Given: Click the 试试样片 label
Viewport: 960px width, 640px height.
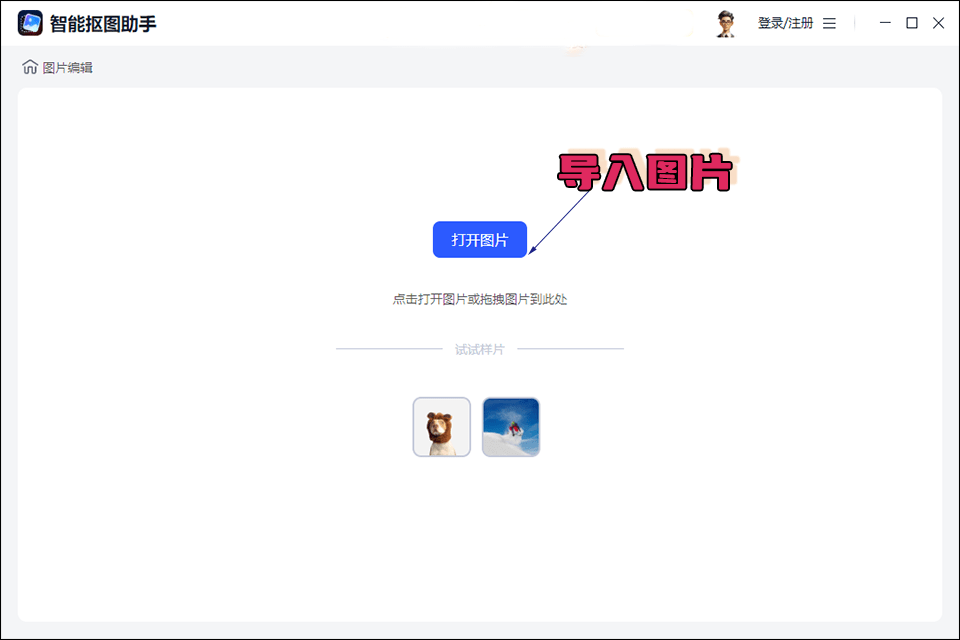Looking at the screenshot, I should pos(479,349).
